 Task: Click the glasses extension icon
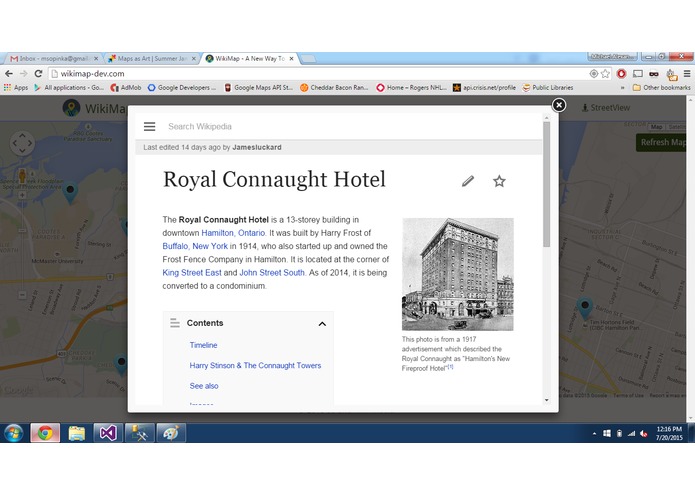[654, 74]
